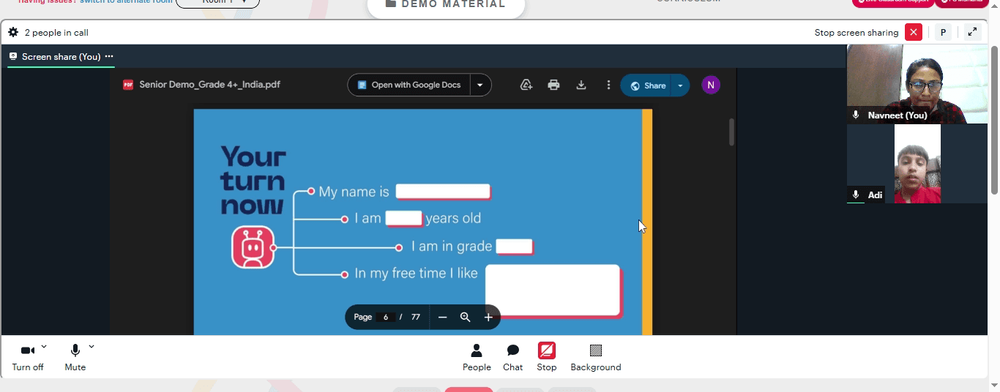Click the page number field
1000x392 pixels.
click(385, 317)
